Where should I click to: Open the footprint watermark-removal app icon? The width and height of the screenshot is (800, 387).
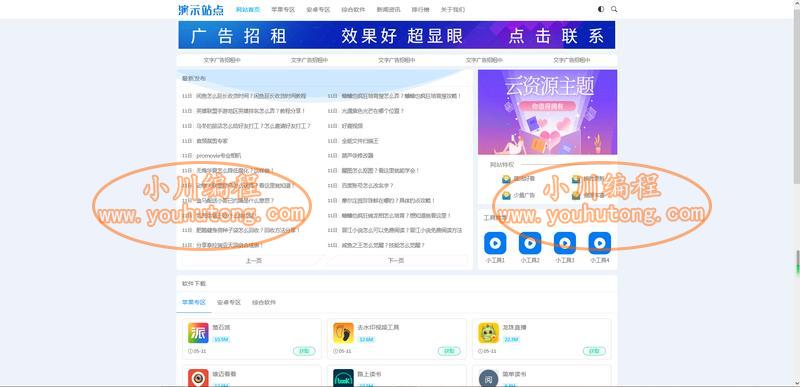[343, 333]
